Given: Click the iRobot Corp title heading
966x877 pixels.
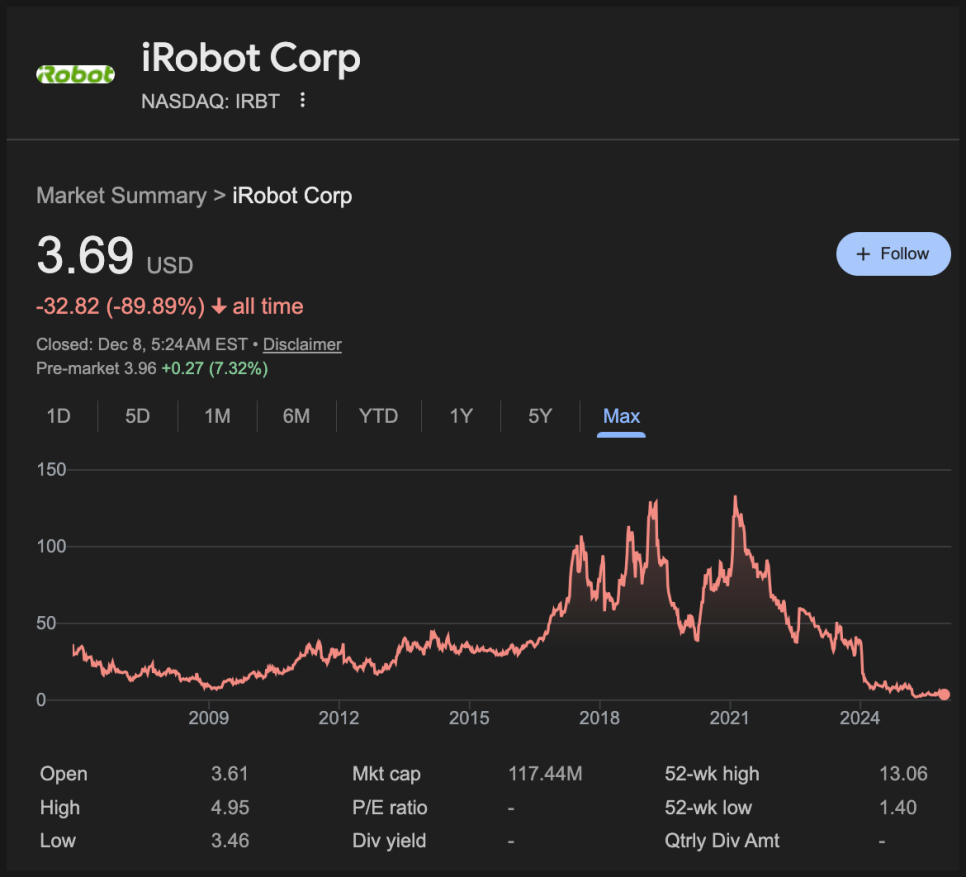Looking at the screenshot, I should click(251, 59).
